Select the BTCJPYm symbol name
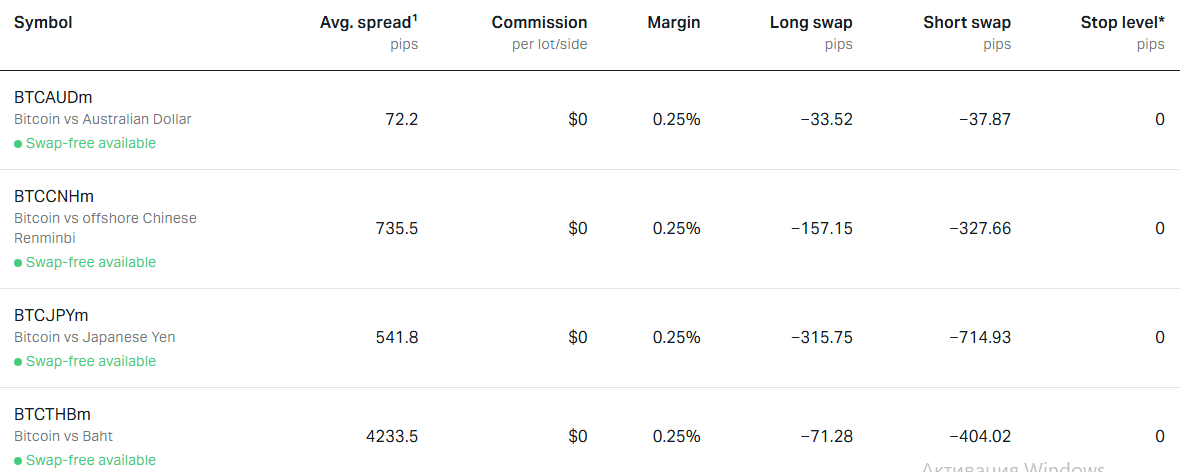The width and height of the screenshot is (1180, 472). click(51, 315)
